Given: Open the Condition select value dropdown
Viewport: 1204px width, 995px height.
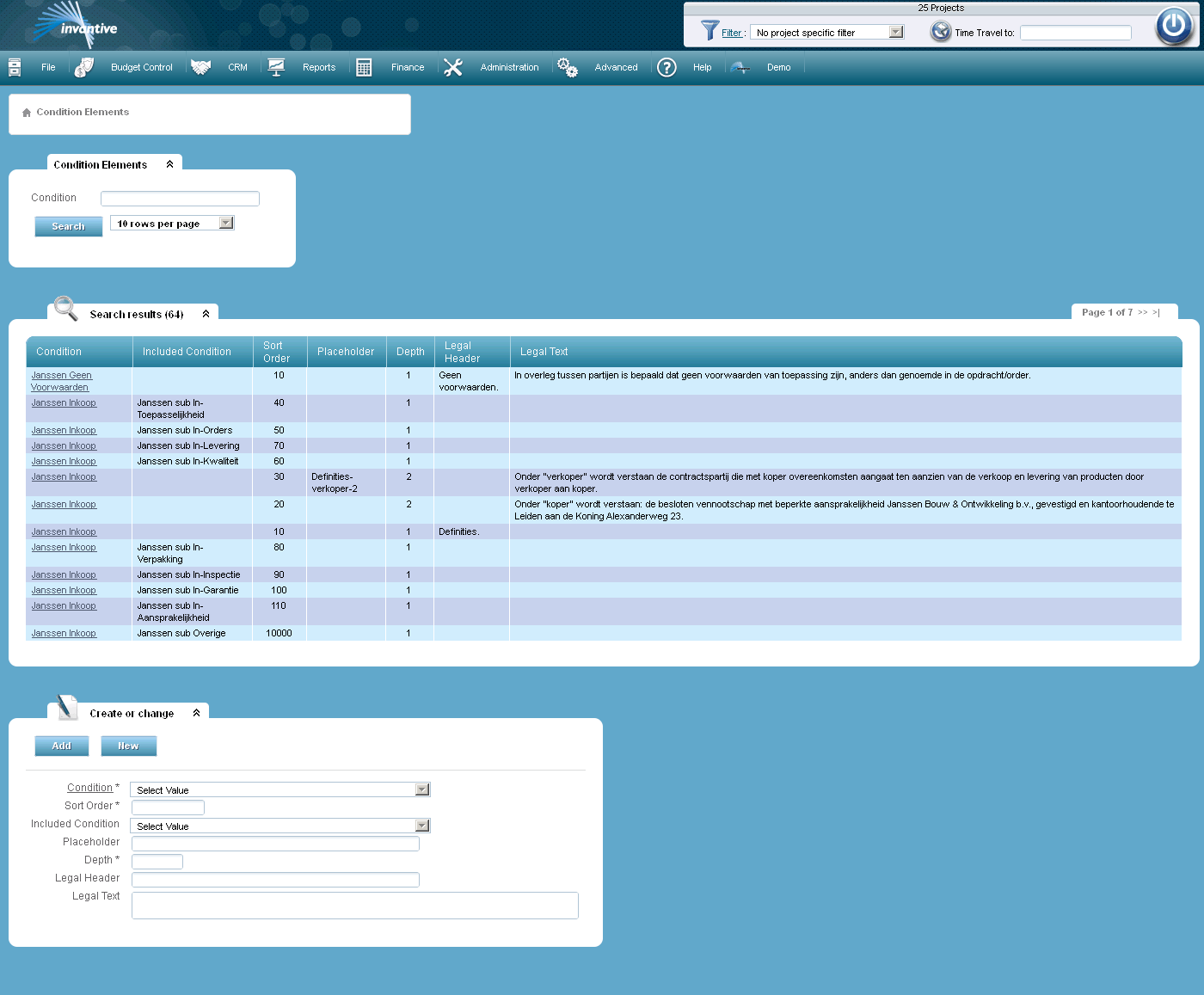Looking at the screenshot, I should pyautogui.click(x=421, y=789).
